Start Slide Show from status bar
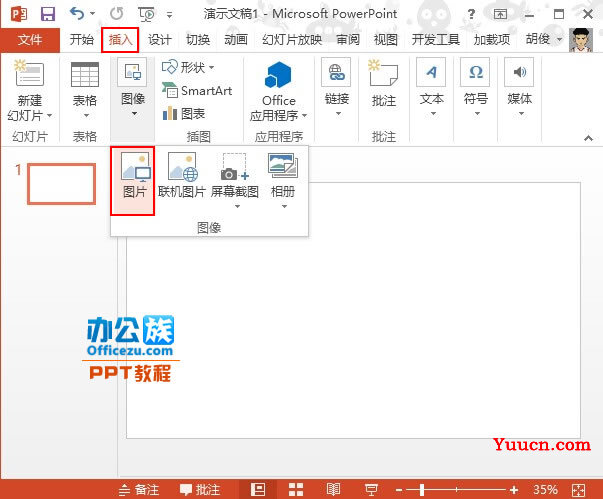 [371, 489]
